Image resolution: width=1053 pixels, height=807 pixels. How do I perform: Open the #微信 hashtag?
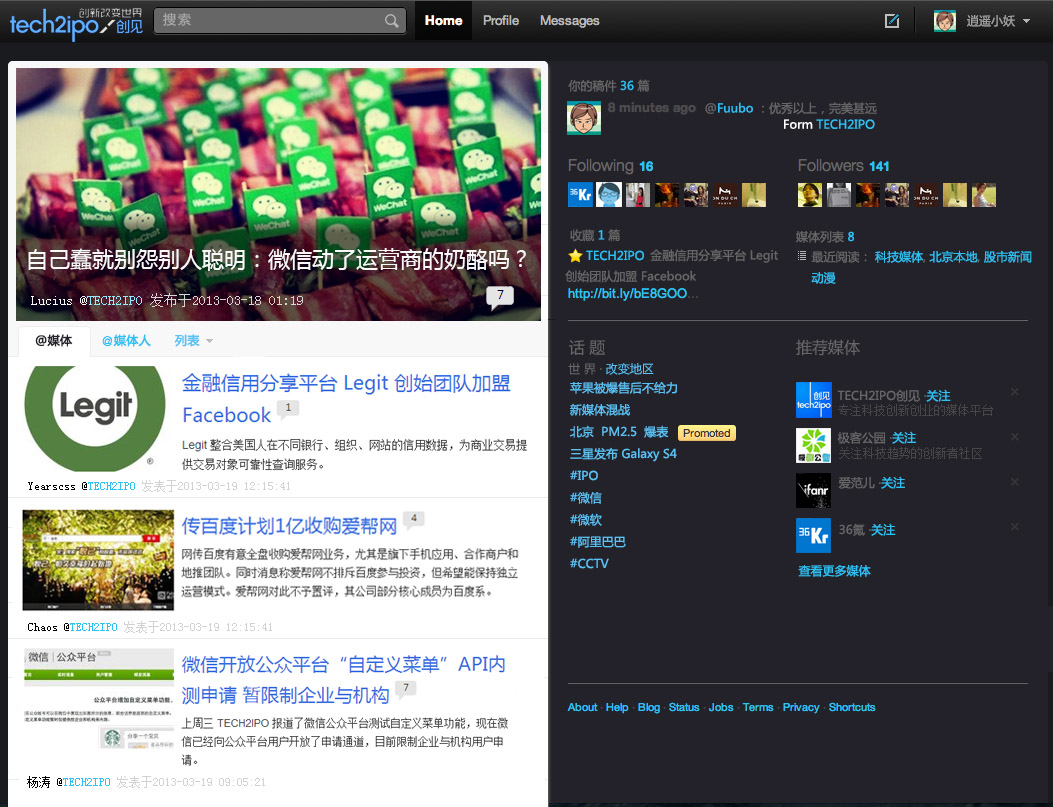586,497
